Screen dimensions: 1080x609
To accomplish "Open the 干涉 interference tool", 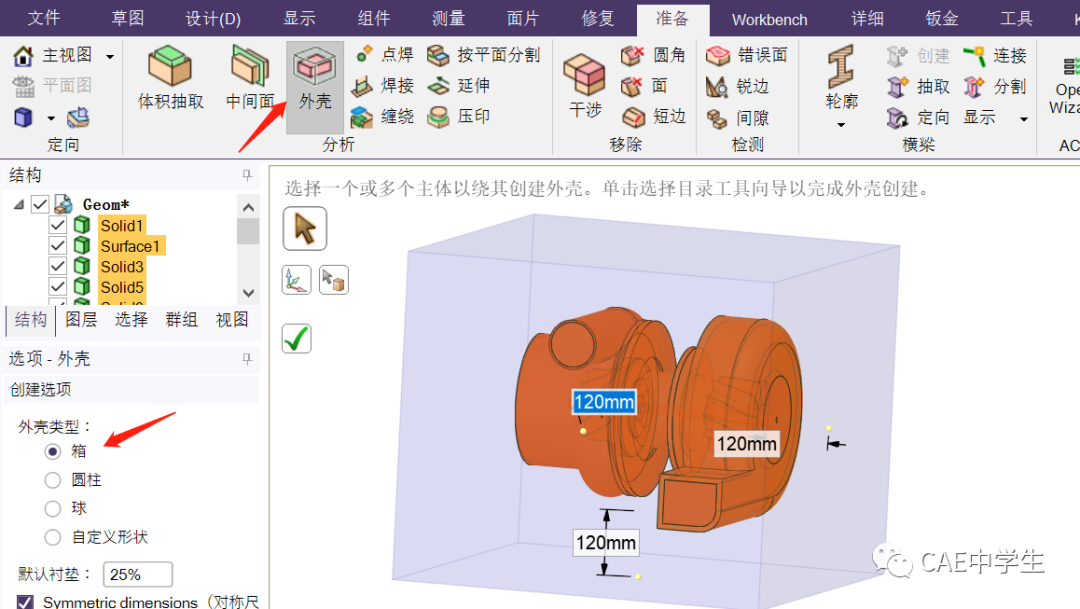I will click(585, 85).
